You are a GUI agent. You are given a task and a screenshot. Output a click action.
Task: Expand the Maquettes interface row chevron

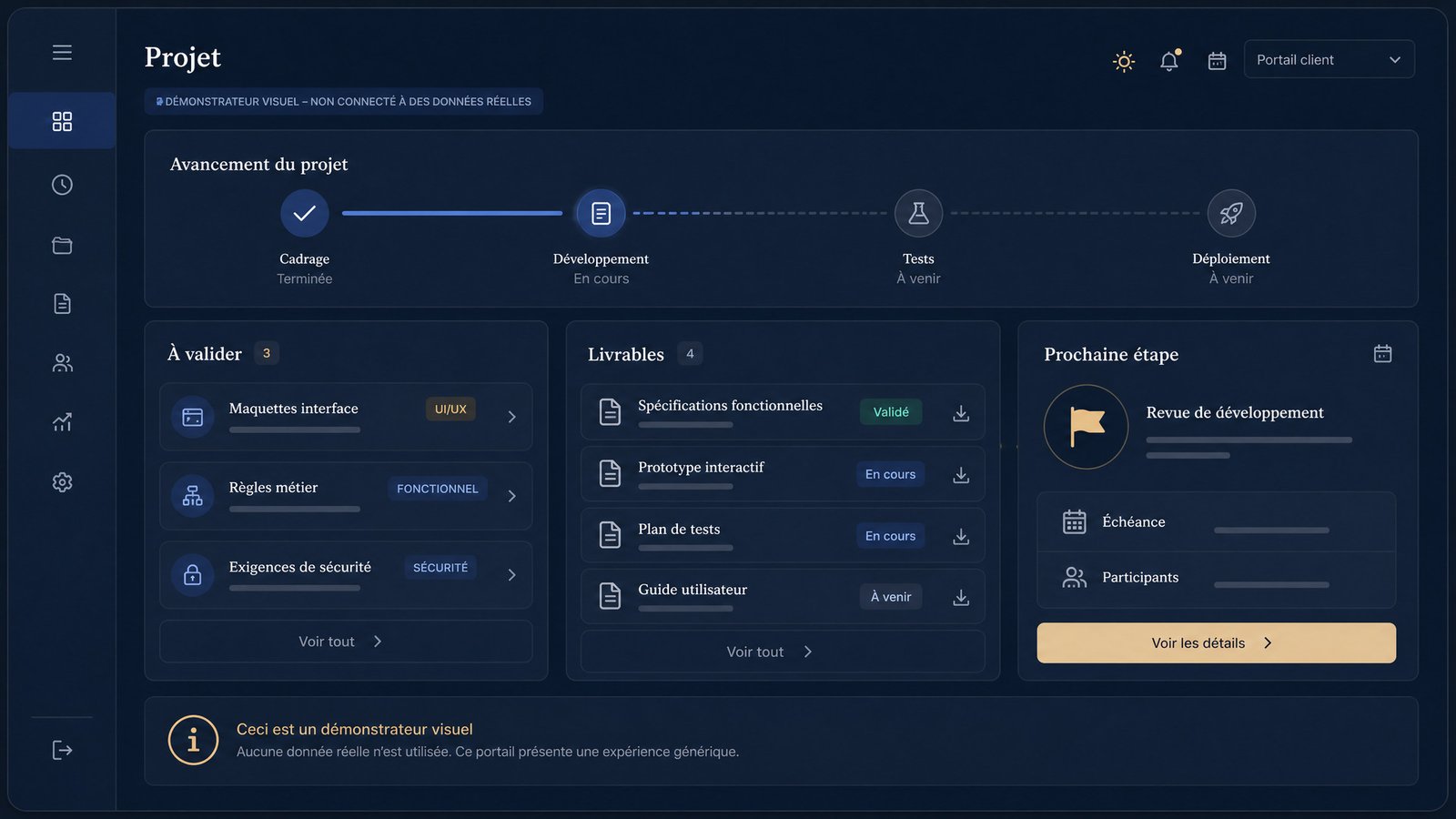tap(511, 417)
